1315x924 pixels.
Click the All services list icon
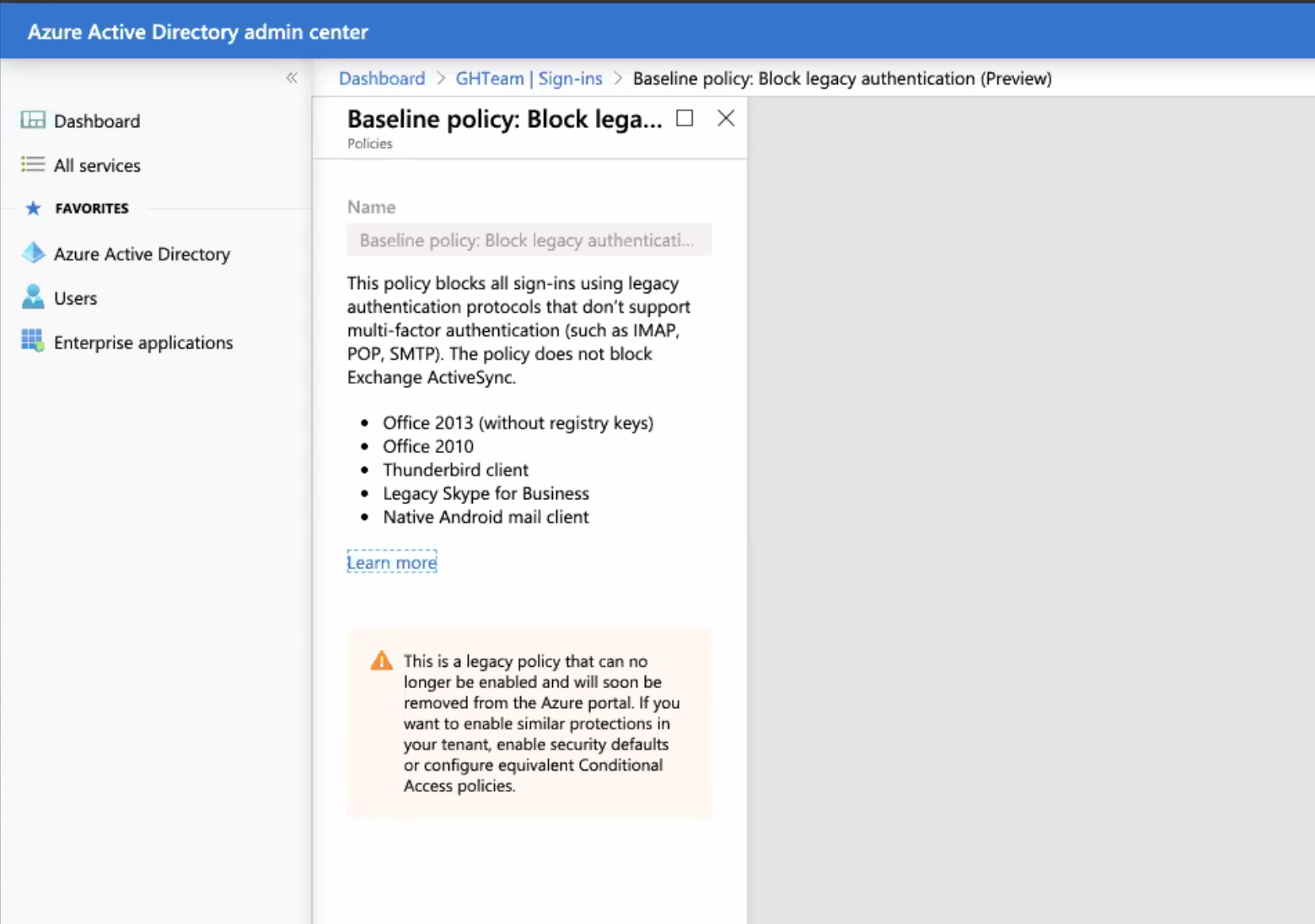pyautogui.click(x=33, y=164)
